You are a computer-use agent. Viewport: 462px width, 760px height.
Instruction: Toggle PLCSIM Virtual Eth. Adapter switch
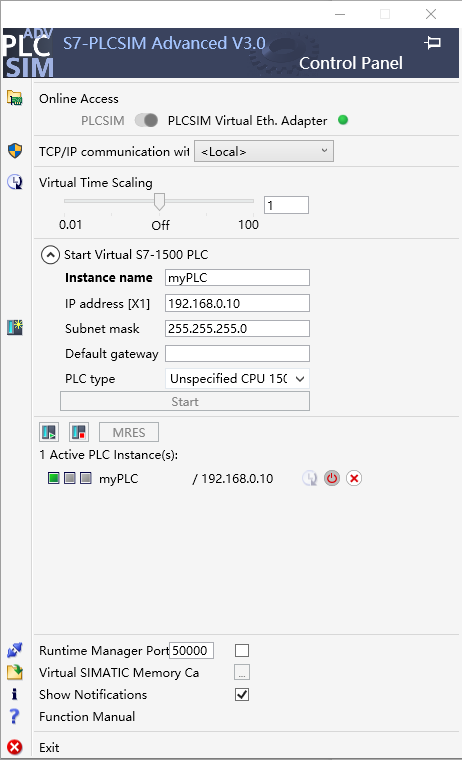[146, 120]
